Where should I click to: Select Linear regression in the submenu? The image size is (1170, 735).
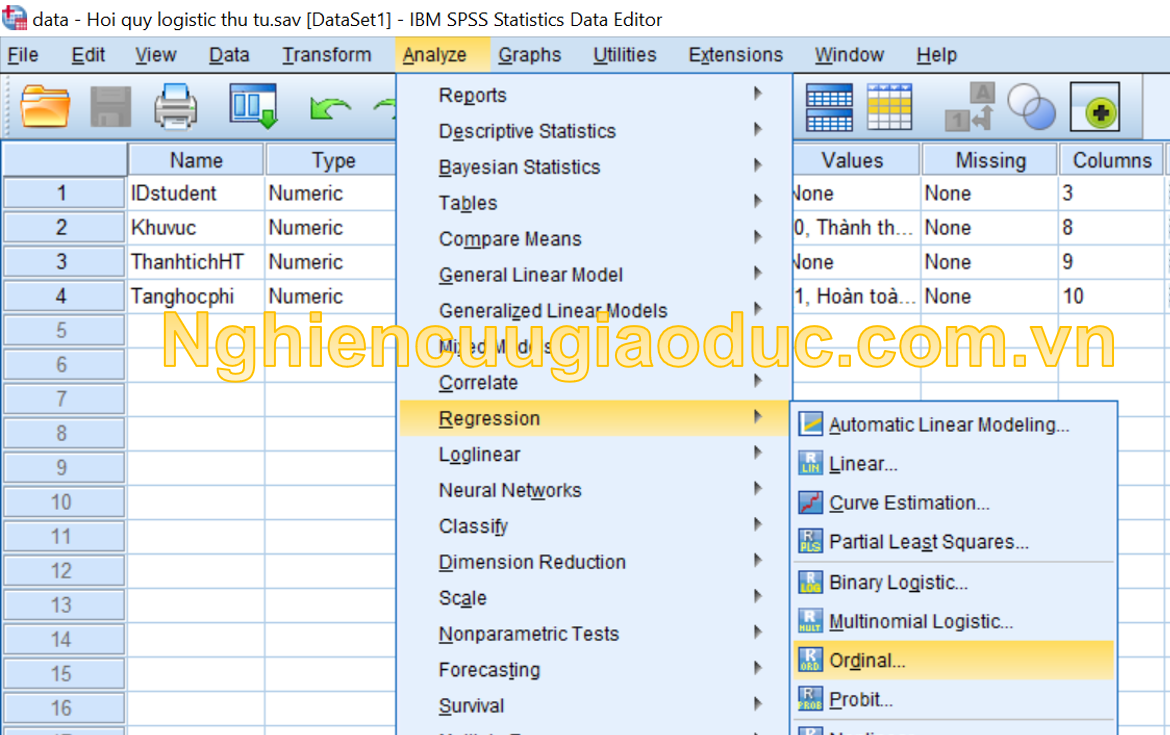click(x=863, y=464)
